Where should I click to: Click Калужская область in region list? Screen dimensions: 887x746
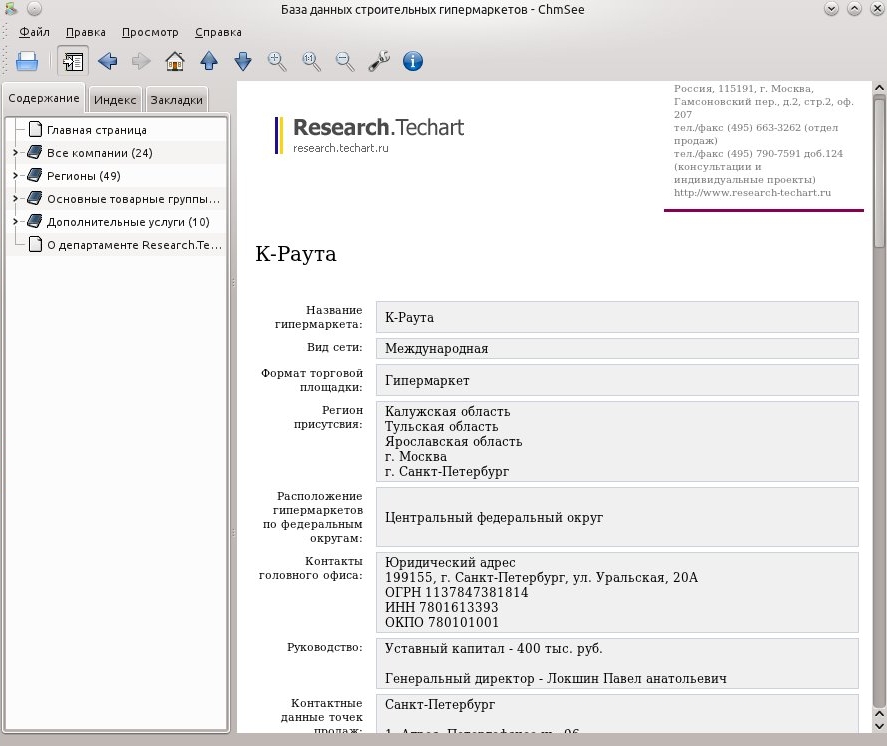(447, 411)
